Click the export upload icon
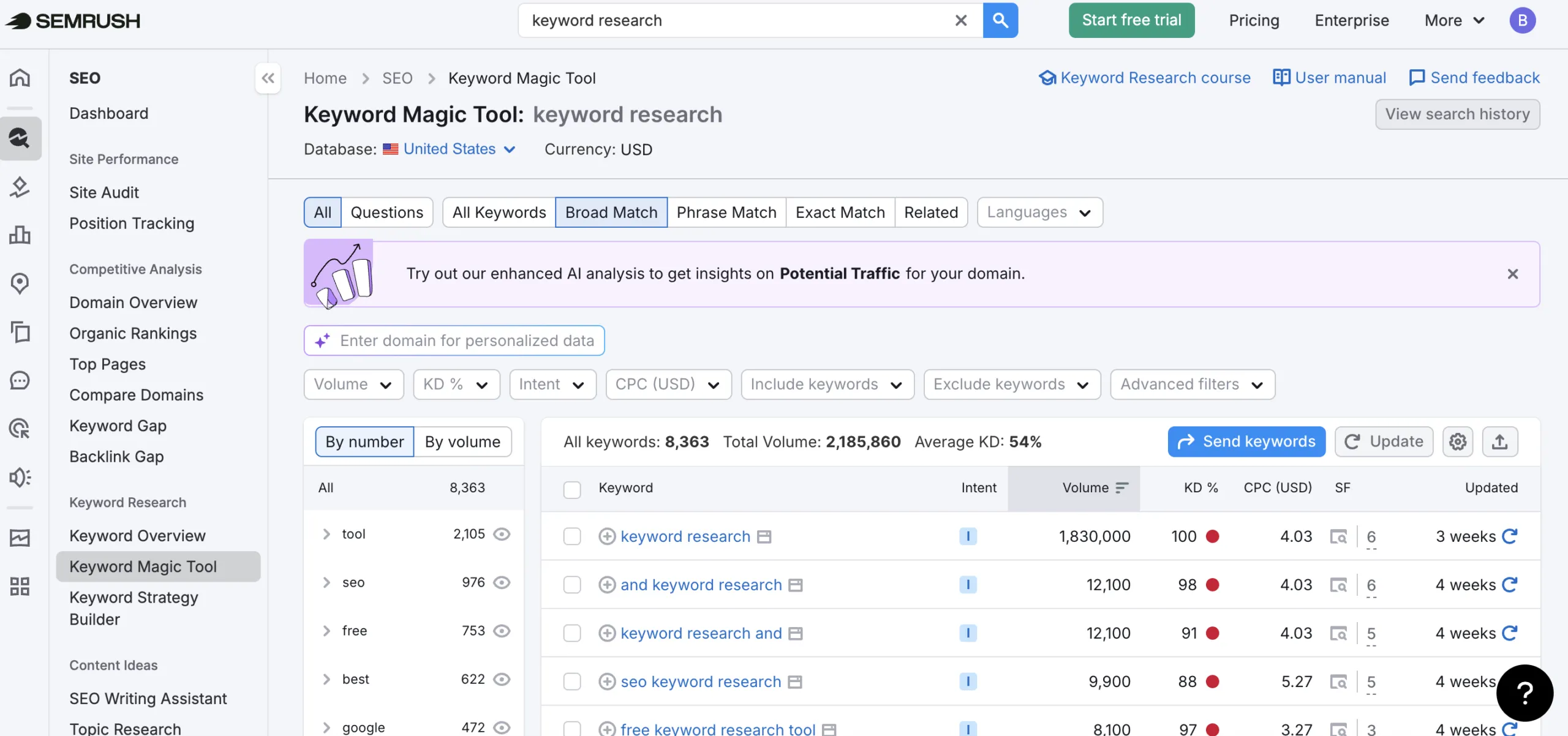Screen dimensions: 1568x736 (1499, 441)
